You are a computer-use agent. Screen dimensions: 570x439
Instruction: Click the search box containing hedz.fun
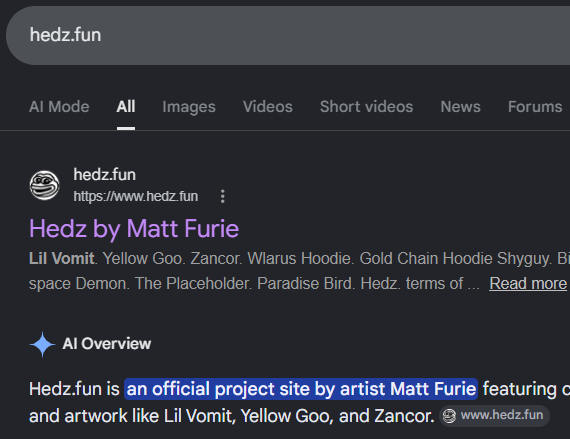click(288, 35)
